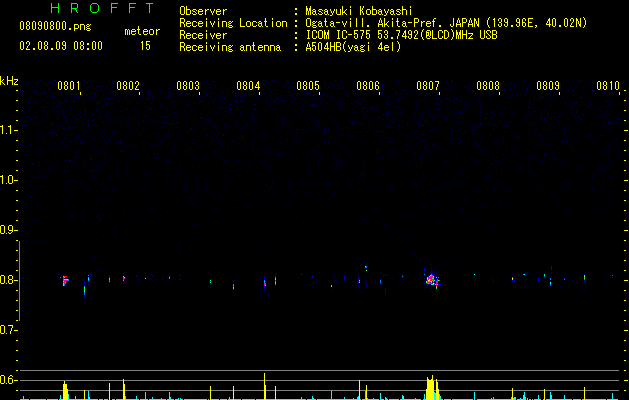Click the file name 08090800.png
Screen dimensions: 629x400
click(x=55, y=27)
